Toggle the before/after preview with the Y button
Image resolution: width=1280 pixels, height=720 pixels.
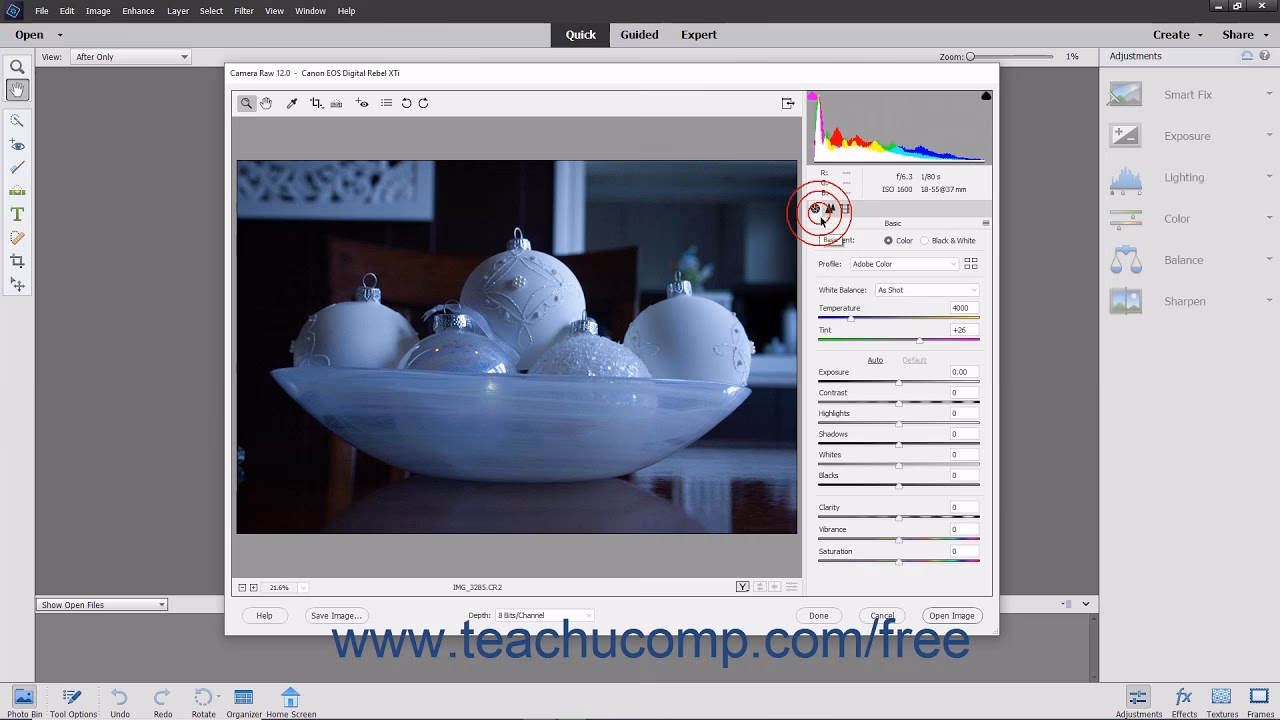click(742, 587)
